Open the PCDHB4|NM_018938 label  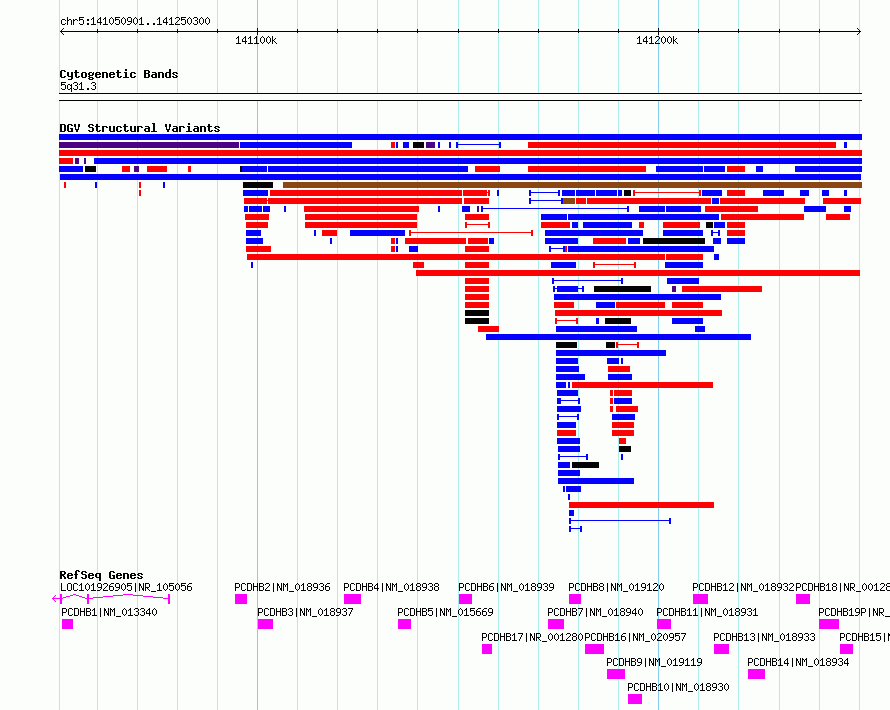pyautogui.click(x=391, y=587)
